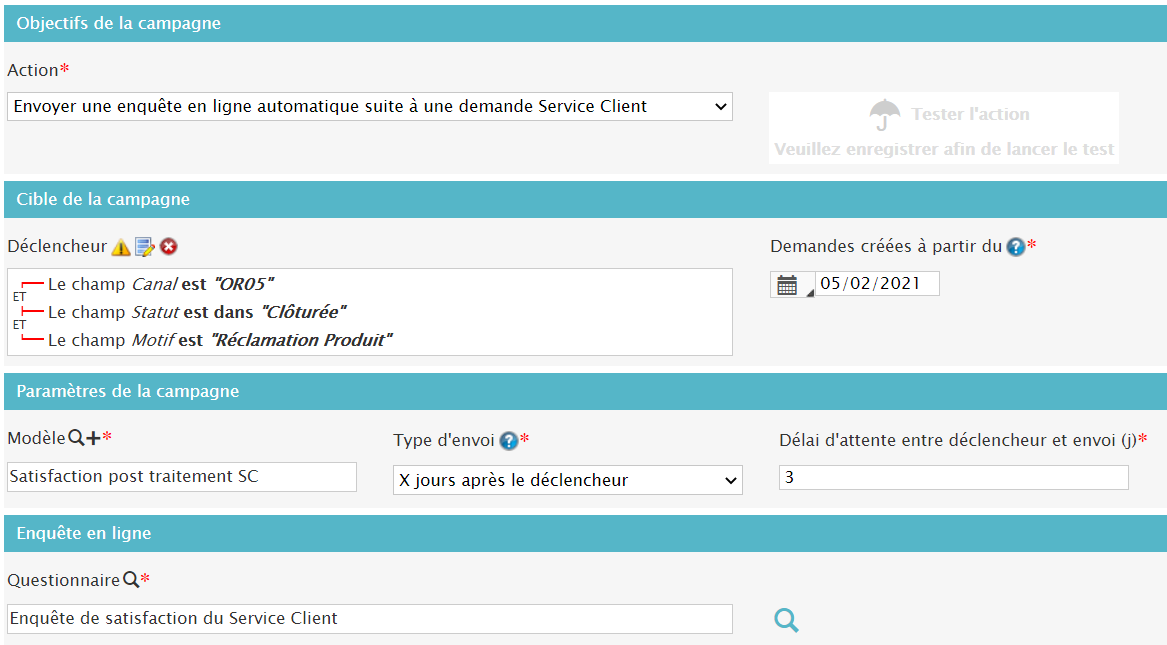Preview the questionnaire with the large teal magnifier
Screen dimensions: 1167x645
tap(787, 620)
